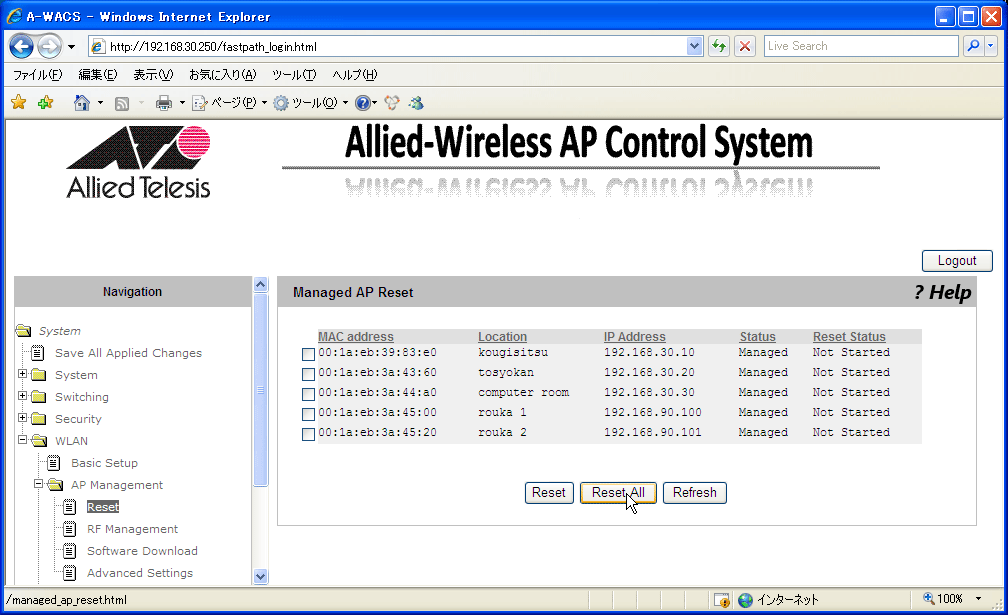Click the top-level System folder icon

tap(24, 331)
